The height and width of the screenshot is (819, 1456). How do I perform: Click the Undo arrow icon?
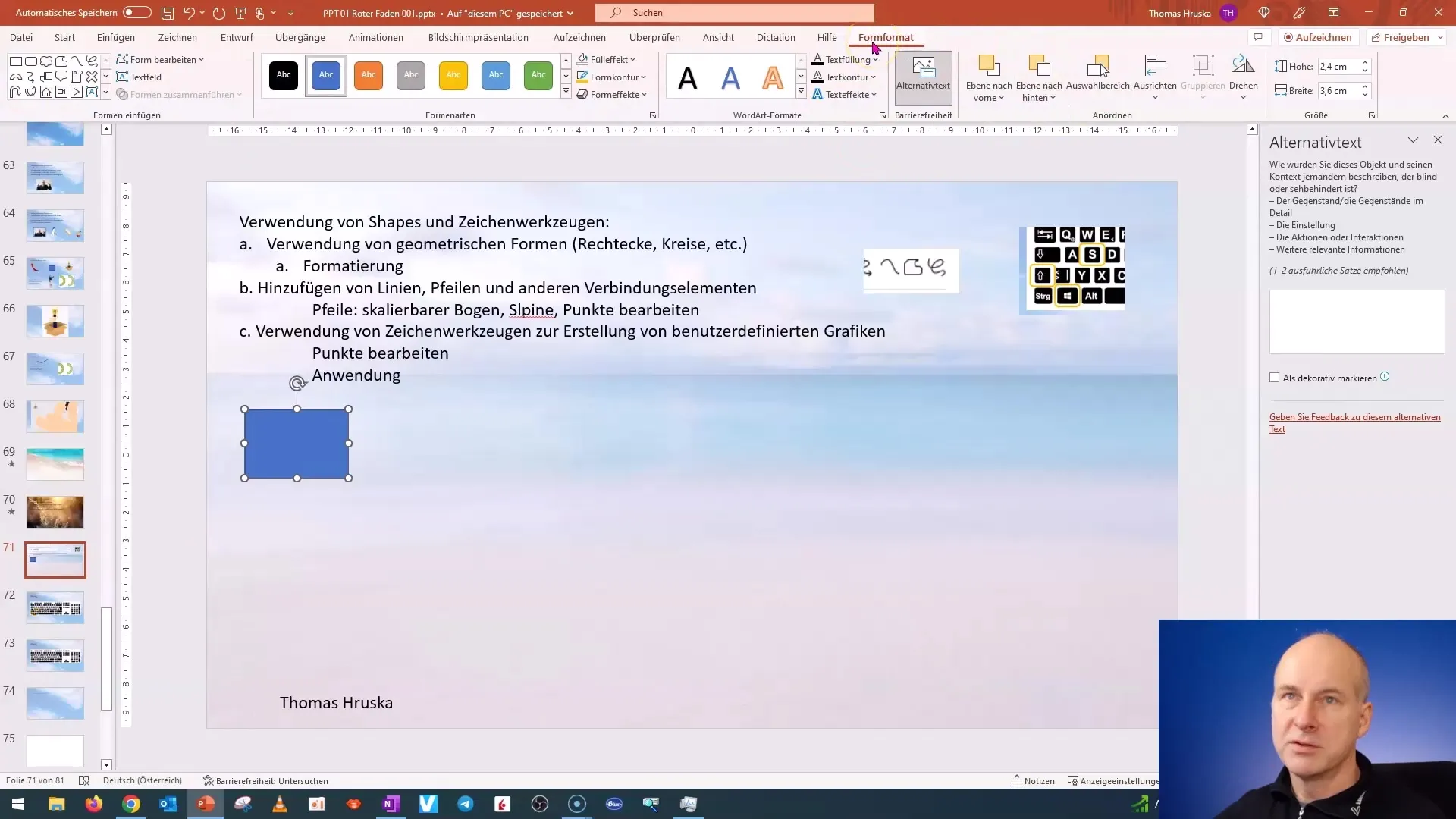189,13
